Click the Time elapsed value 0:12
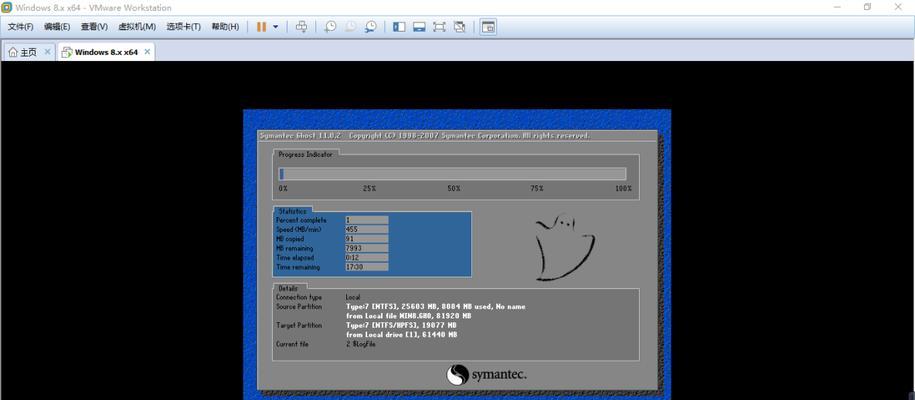The width and height of the screenshot is (915, 400). (366, 258)
